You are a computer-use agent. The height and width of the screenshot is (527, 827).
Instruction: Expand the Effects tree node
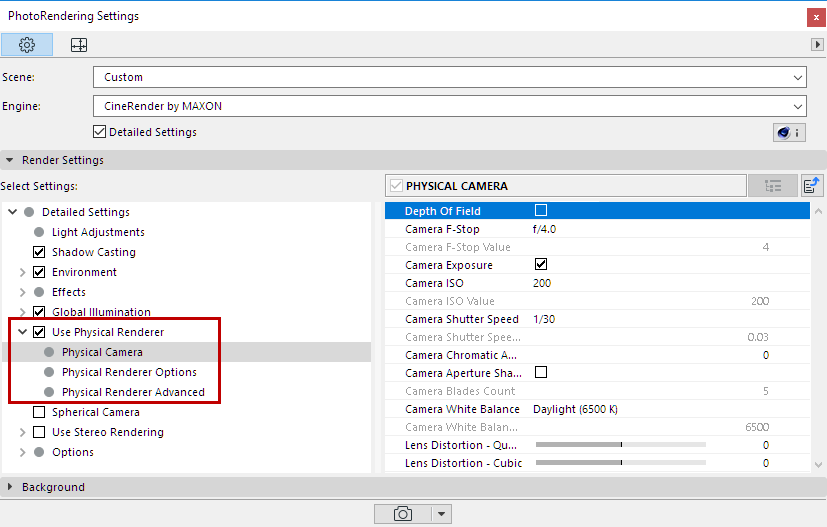click(22, 292)
